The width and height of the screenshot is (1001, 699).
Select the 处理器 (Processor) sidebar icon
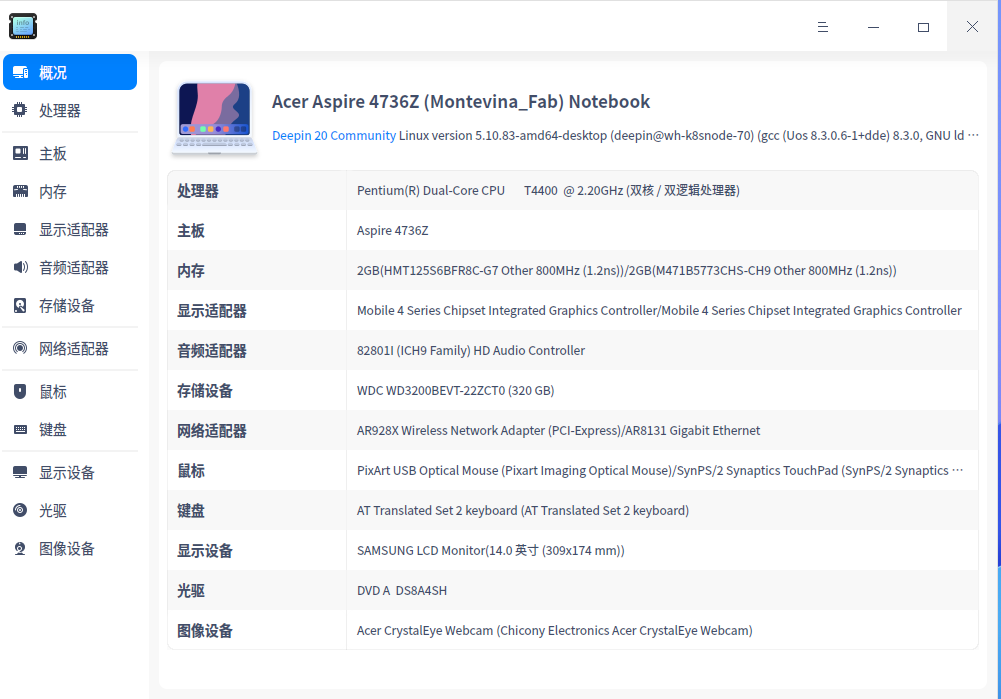18,110
